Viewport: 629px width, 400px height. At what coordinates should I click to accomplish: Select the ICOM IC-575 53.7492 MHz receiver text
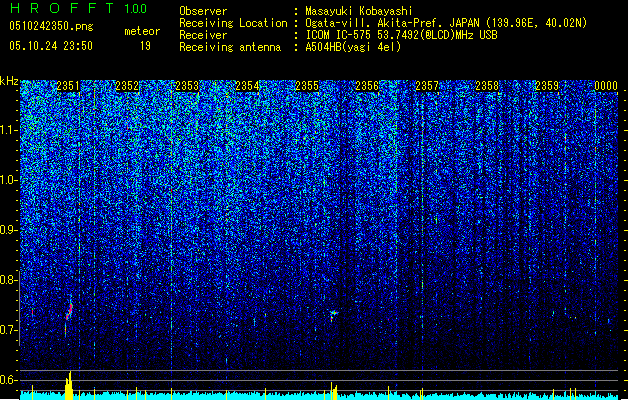click(x=401, y=35)
